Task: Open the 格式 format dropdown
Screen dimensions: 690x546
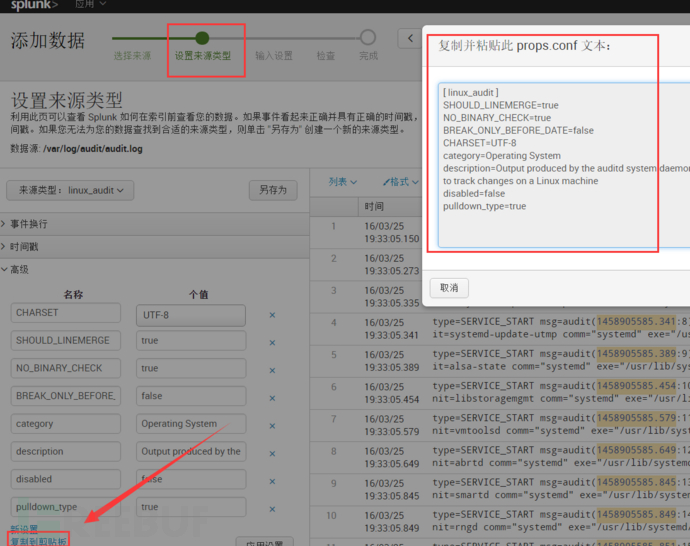Action: click(x=400, y=182)
